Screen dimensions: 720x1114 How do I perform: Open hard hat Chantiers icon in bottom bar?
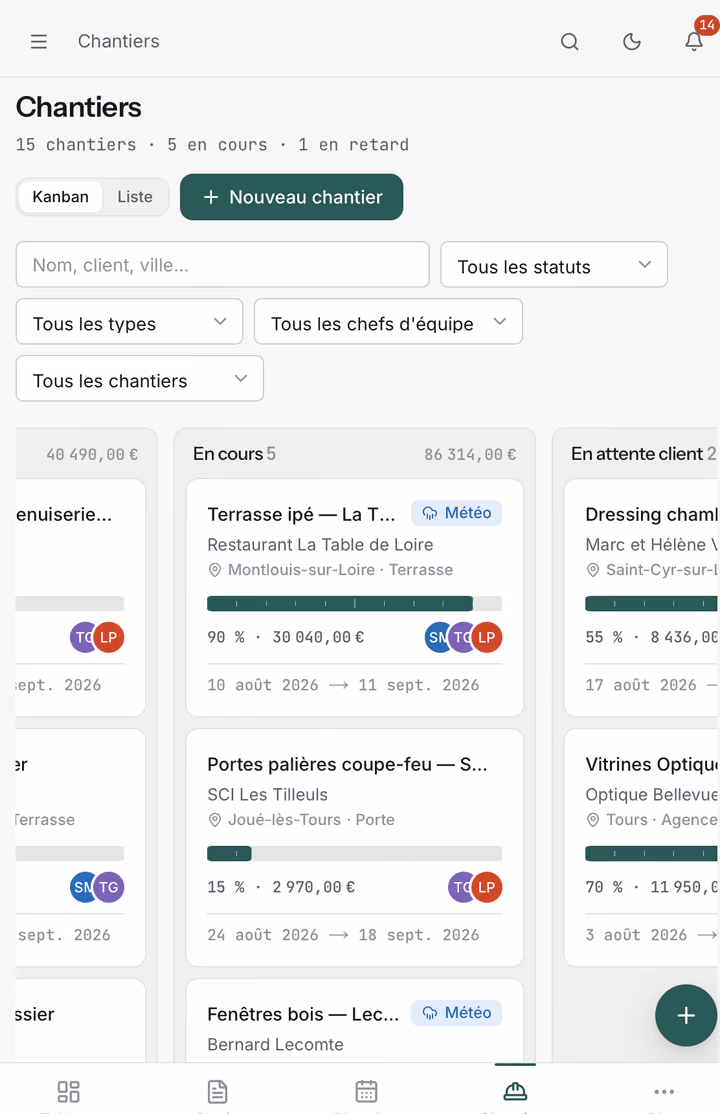(x=515, y=1091)
